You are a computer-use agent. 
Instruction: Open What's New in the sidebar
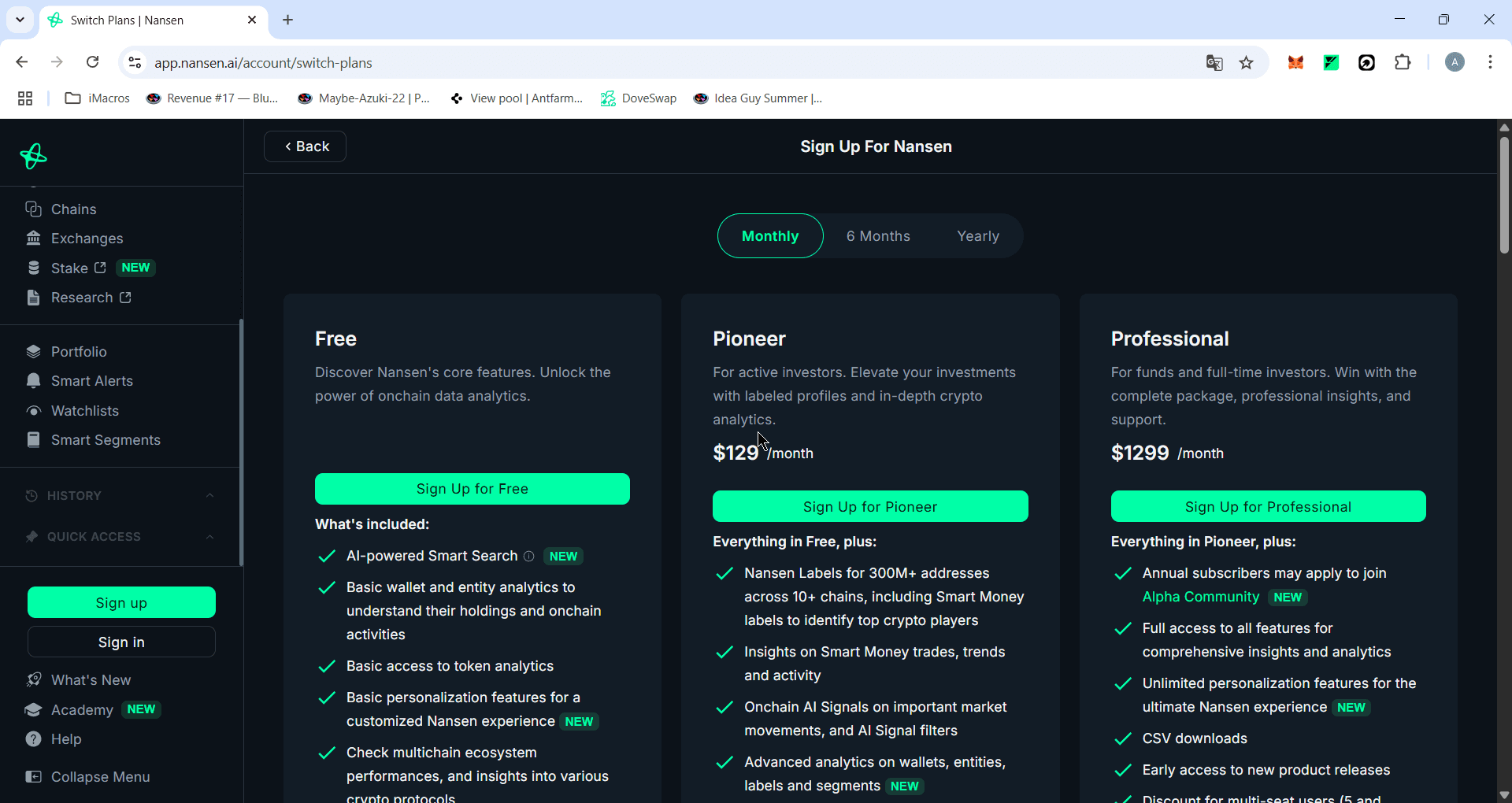click(78, 680)
